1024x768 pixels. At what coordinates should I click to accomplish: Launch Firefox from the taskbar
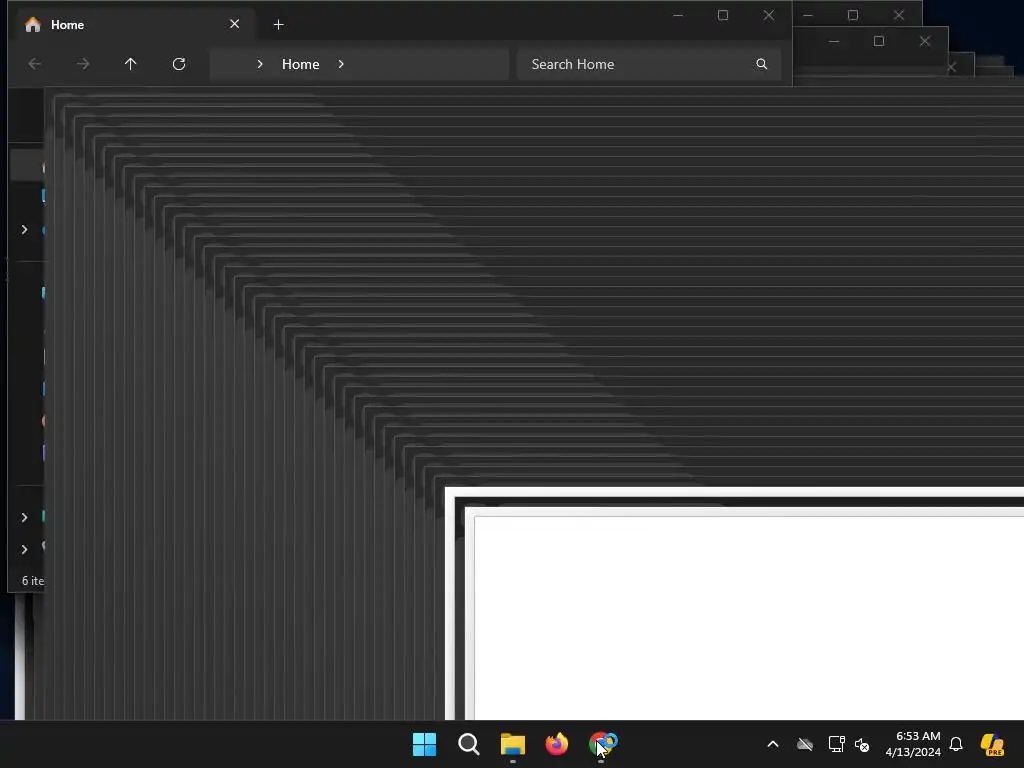[x=556, y=744]
